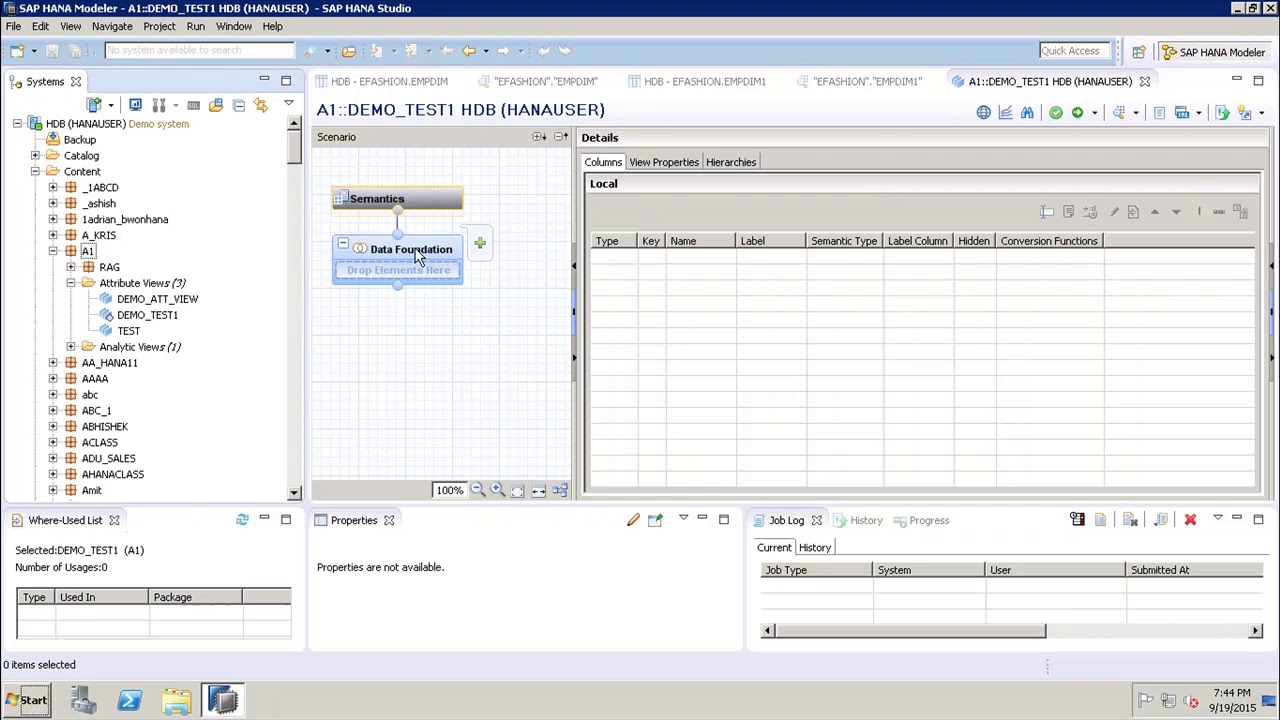Click the open folder icon in main toolbar
The image size is (1280, 720).
click(349, 51)
